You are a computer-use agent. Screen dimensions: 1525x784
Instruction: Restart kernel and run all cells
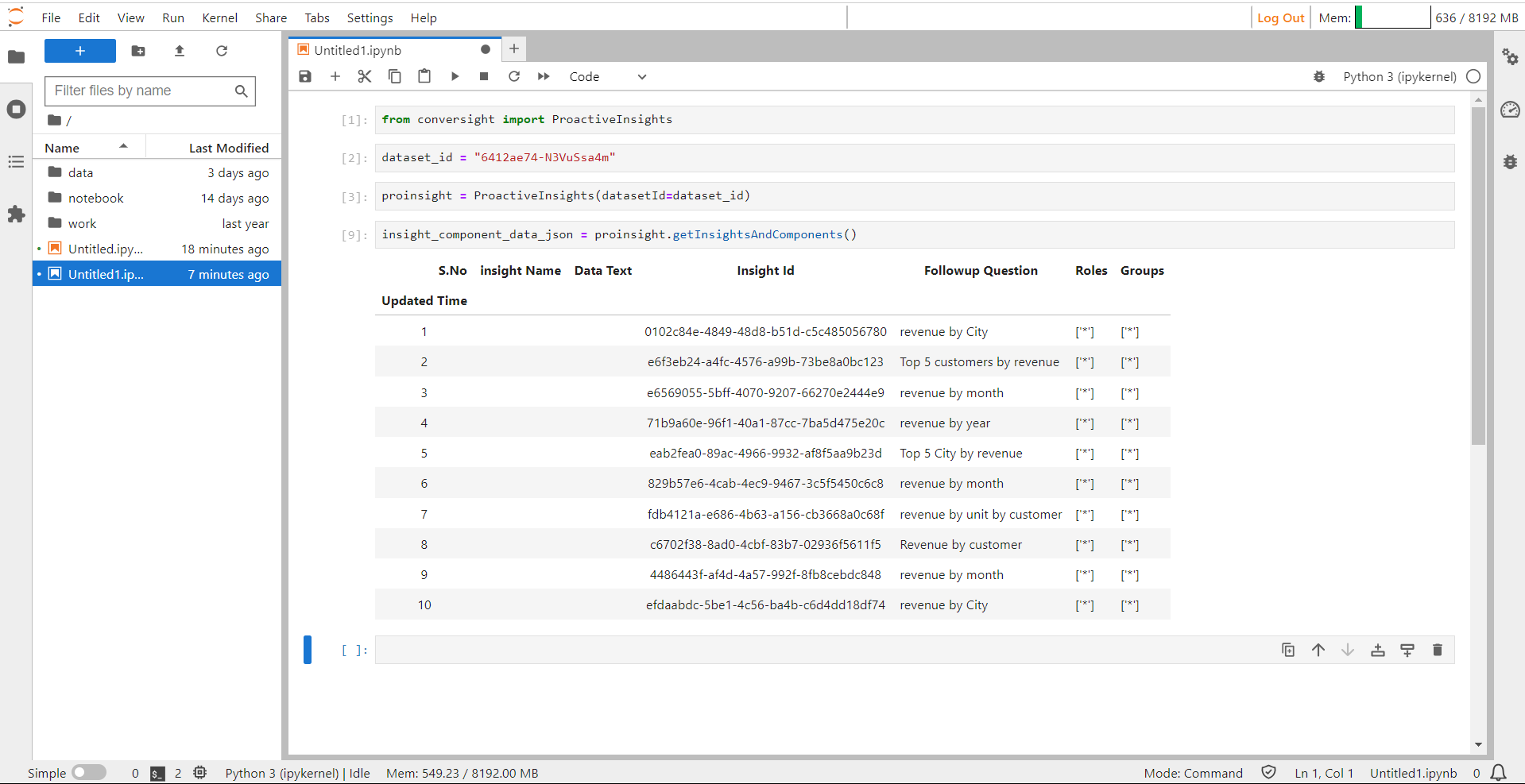(x=544, y=76)
